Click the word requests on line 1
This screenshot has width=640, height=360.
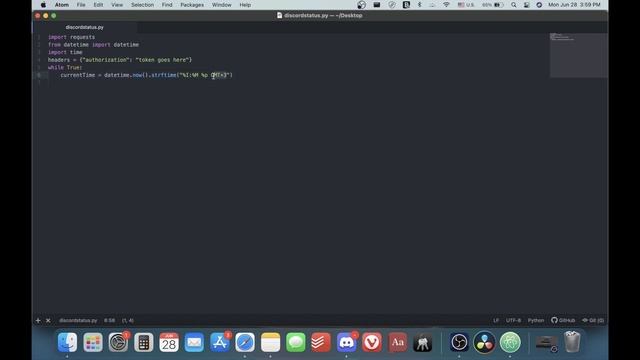click(82, 37)
